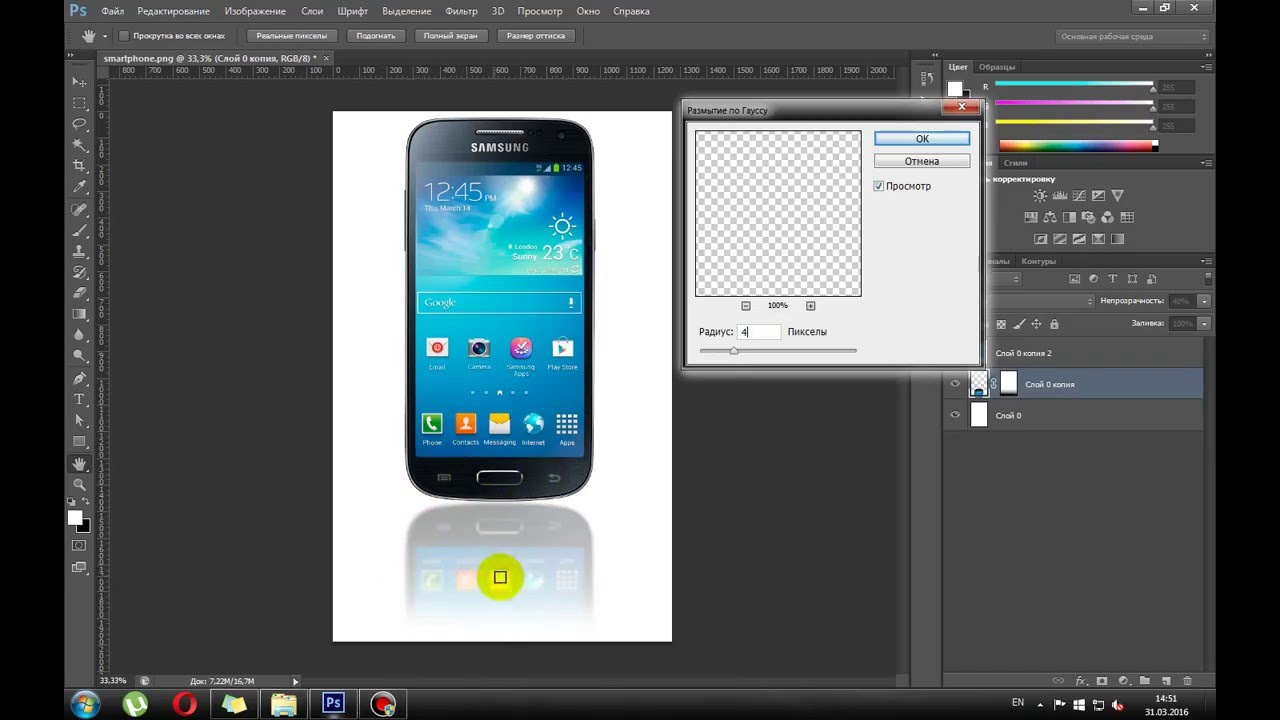The width and height of the screenshot is (1280, 720).
Task: Select the Brush tool
Action: (x=79, y=230)
